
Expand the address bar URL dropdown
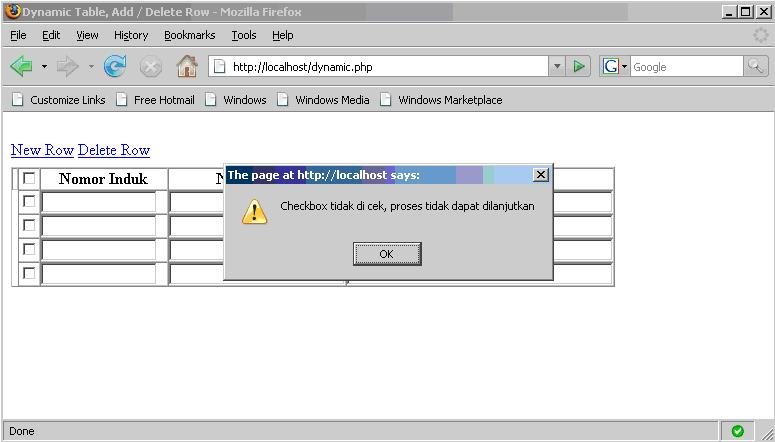click(557, 66)
